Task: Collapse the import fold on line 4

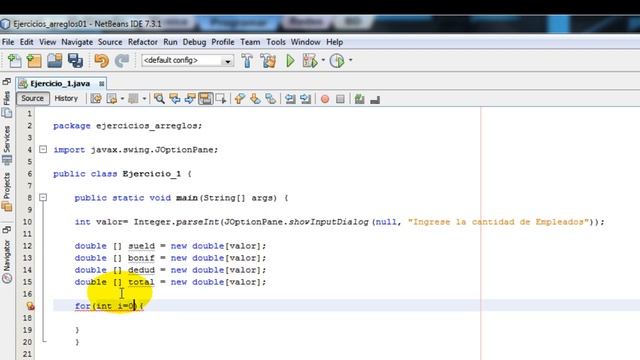Action: tap(43, 149)
